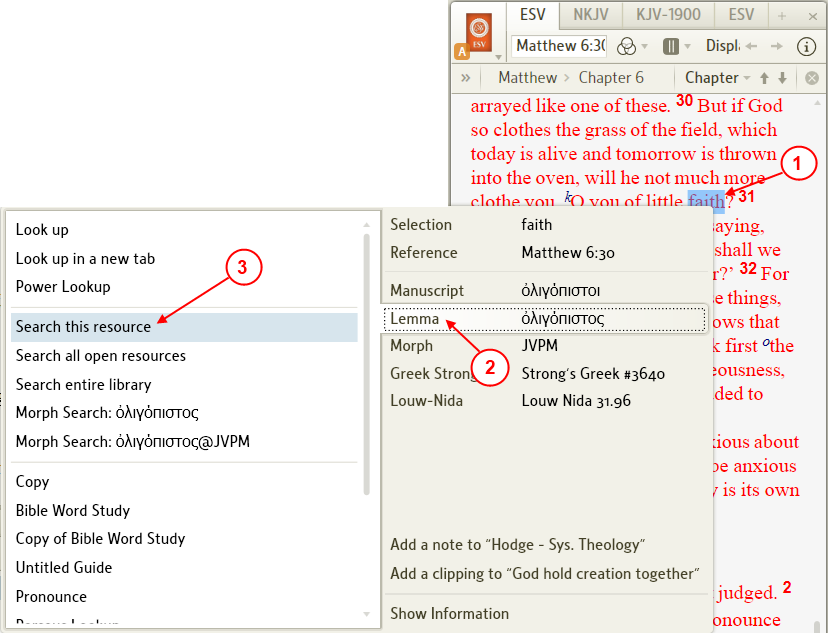This screenshot has width=828, height=633.
Task: Open the ESV resource cover dropdown arrow
Action: (x=498, y=56)
